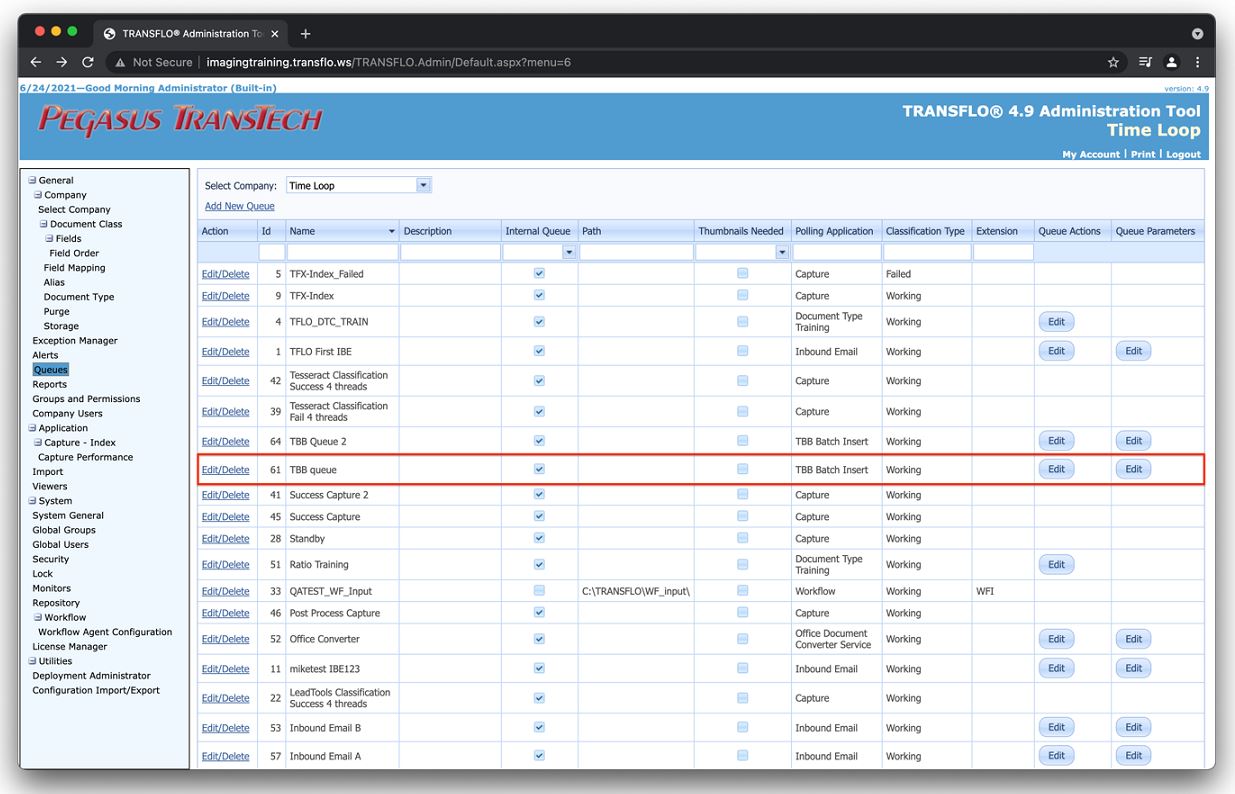Click the Not Secure warning icon
Image resolution: width=1235 pixels, height=794 pixels.
(x=121, y=62)
